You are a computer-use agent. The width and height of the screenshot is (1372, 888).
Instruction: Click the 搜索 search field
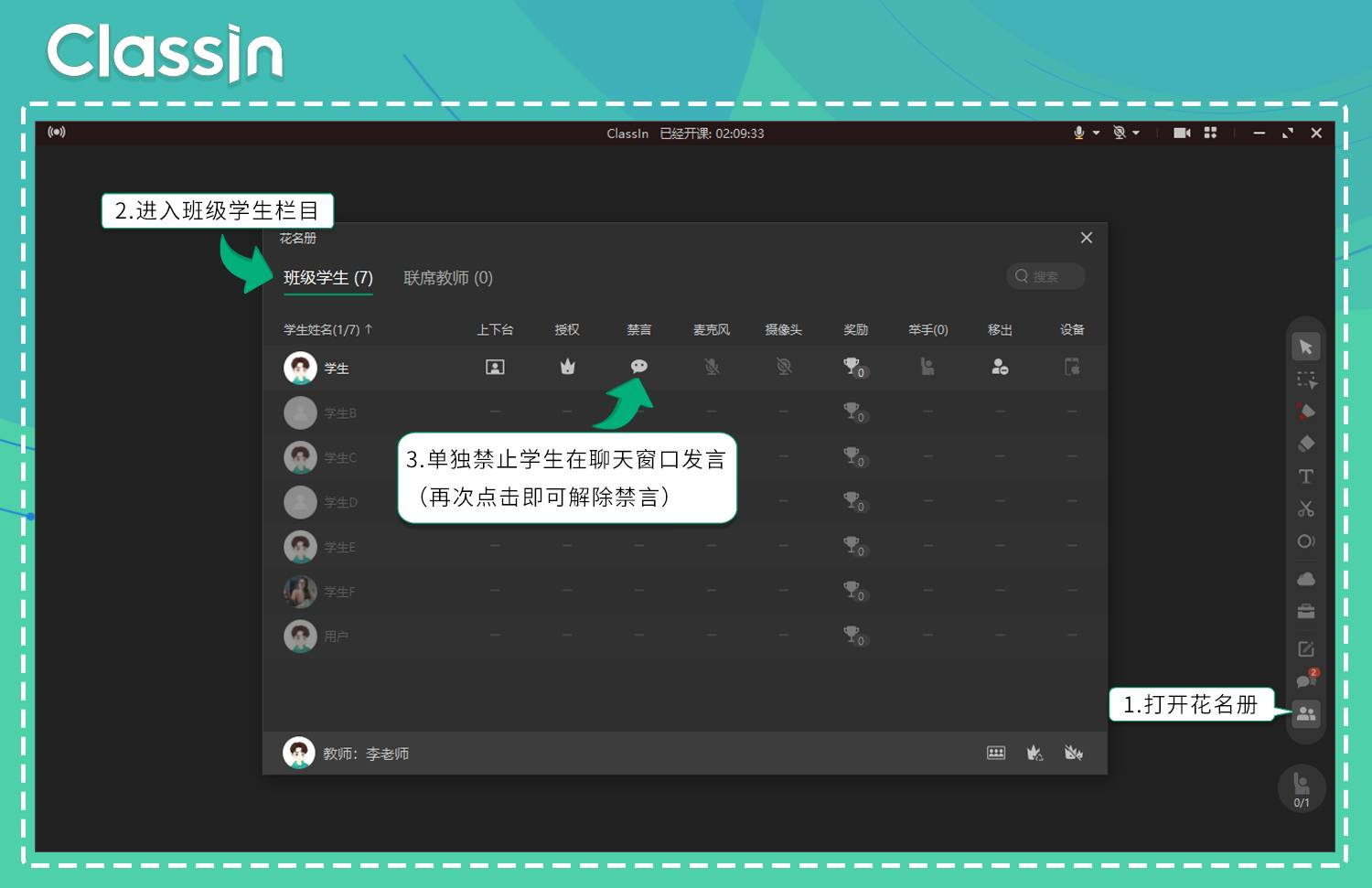click(x=1045, y=276)
